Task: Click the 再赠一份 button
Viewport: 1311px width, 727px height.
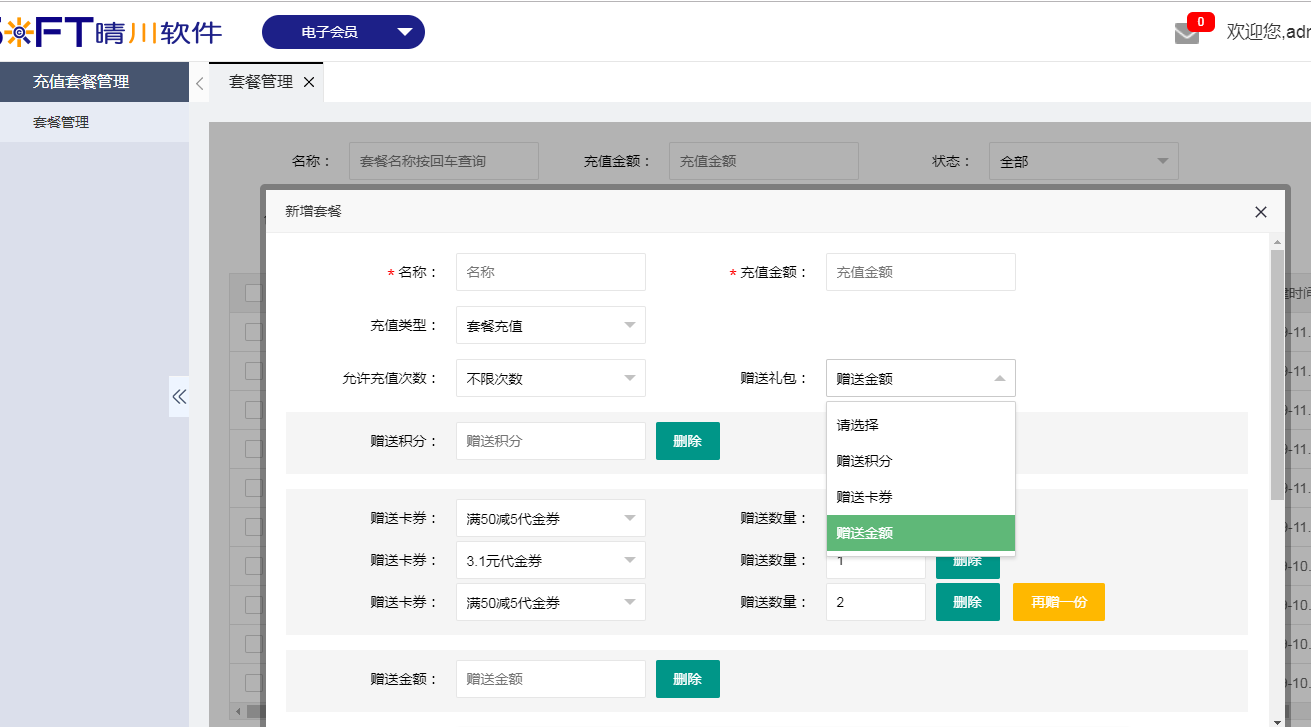Action: pos(1058,602)
